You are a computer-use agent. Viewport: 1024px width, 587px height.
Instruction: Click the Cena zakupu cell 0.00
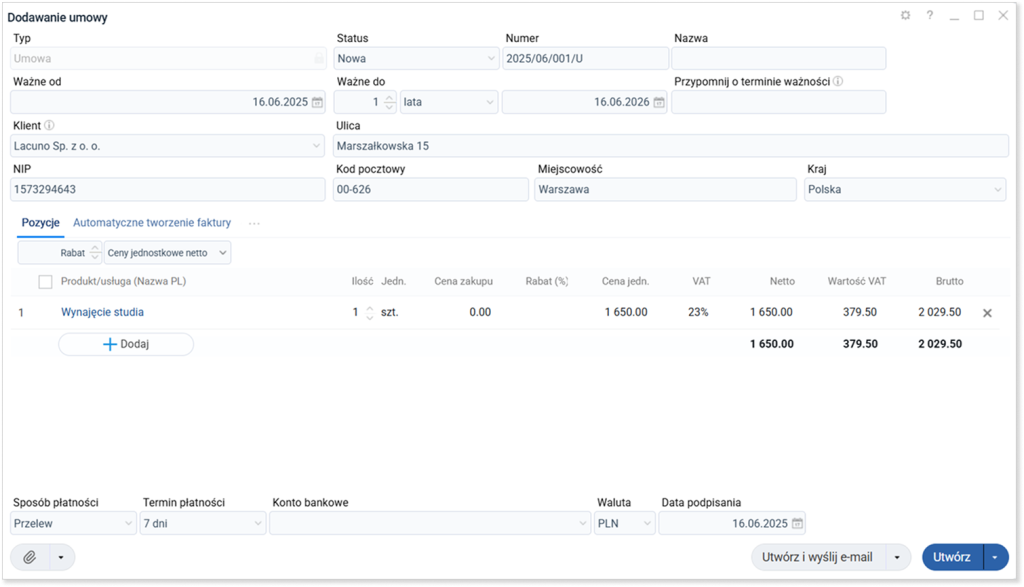coord(480,313)
